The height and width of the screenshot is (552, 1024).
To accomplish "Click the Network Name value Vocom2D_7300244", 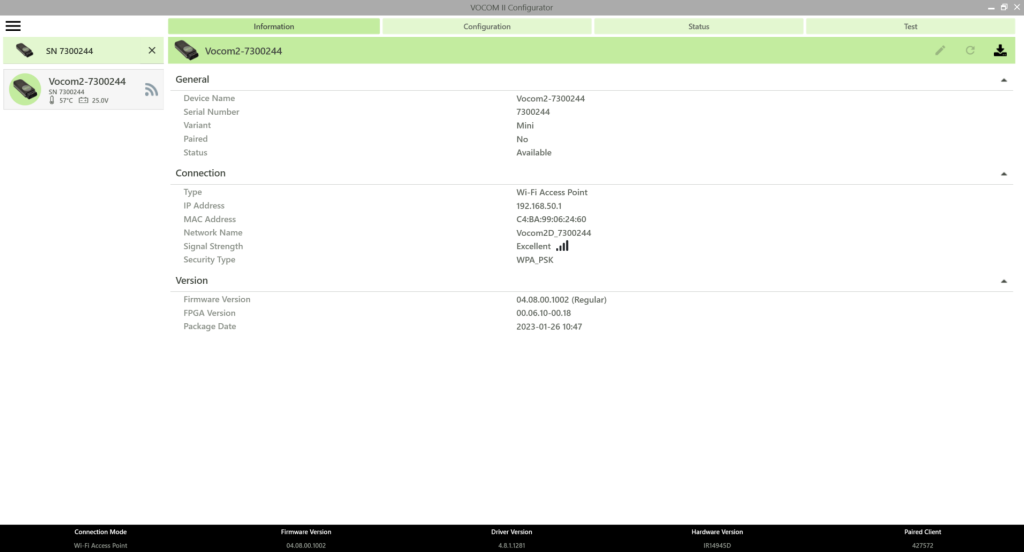I will (554, 233).
